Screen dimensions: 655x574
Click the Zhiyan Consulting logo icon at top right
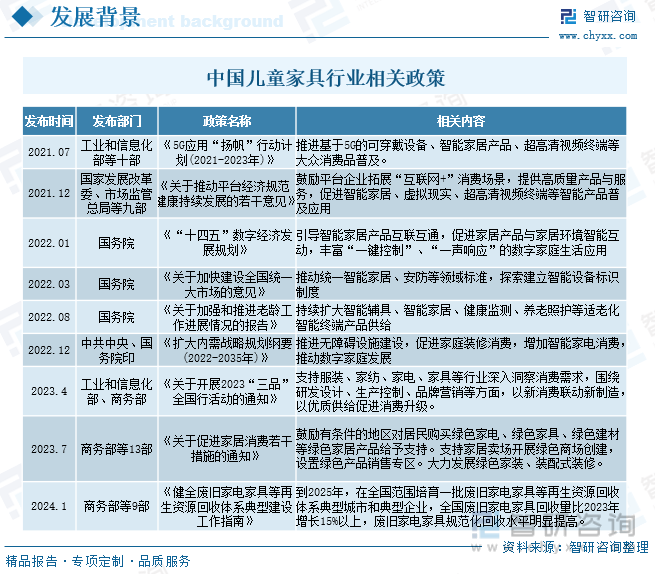point(568,16)
